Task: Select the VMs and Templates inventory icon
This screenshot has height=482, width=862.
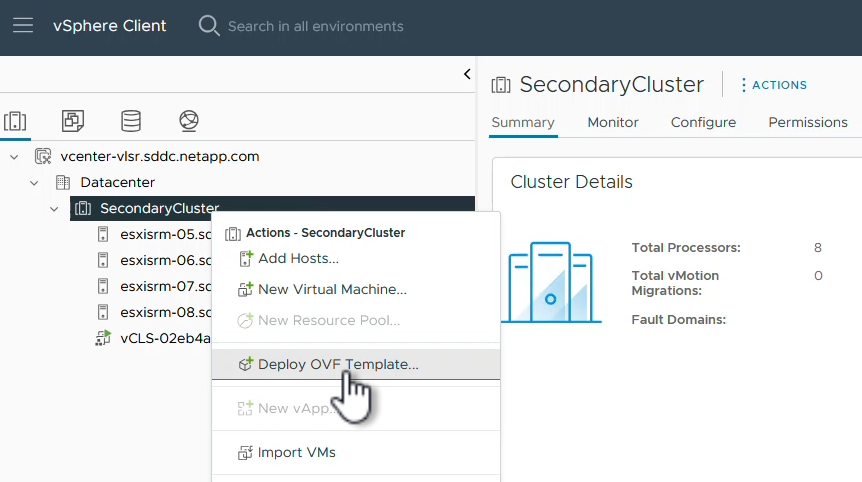Action: 73,121
